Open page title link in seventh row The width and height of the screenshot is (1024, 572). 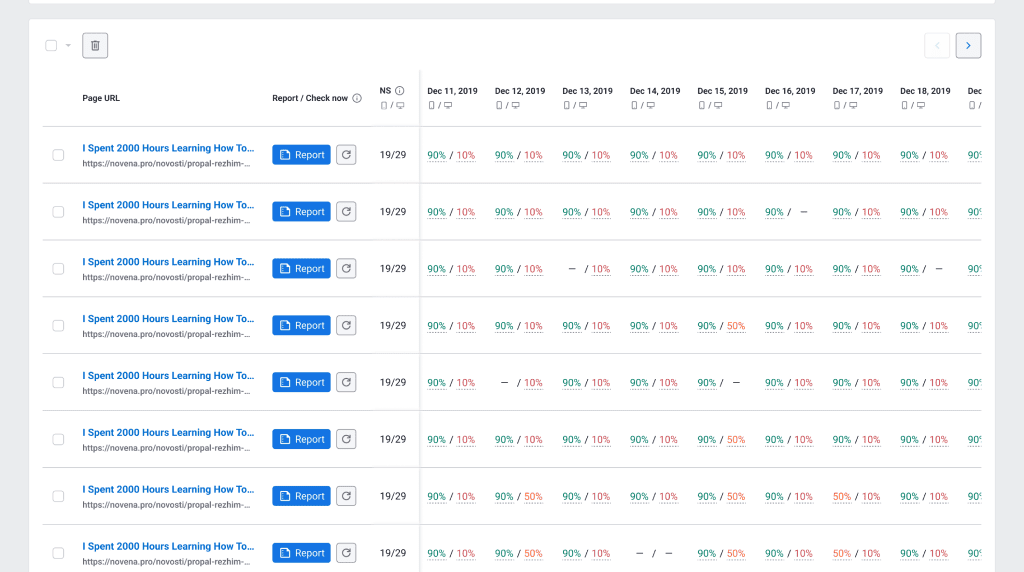point(168,489)
